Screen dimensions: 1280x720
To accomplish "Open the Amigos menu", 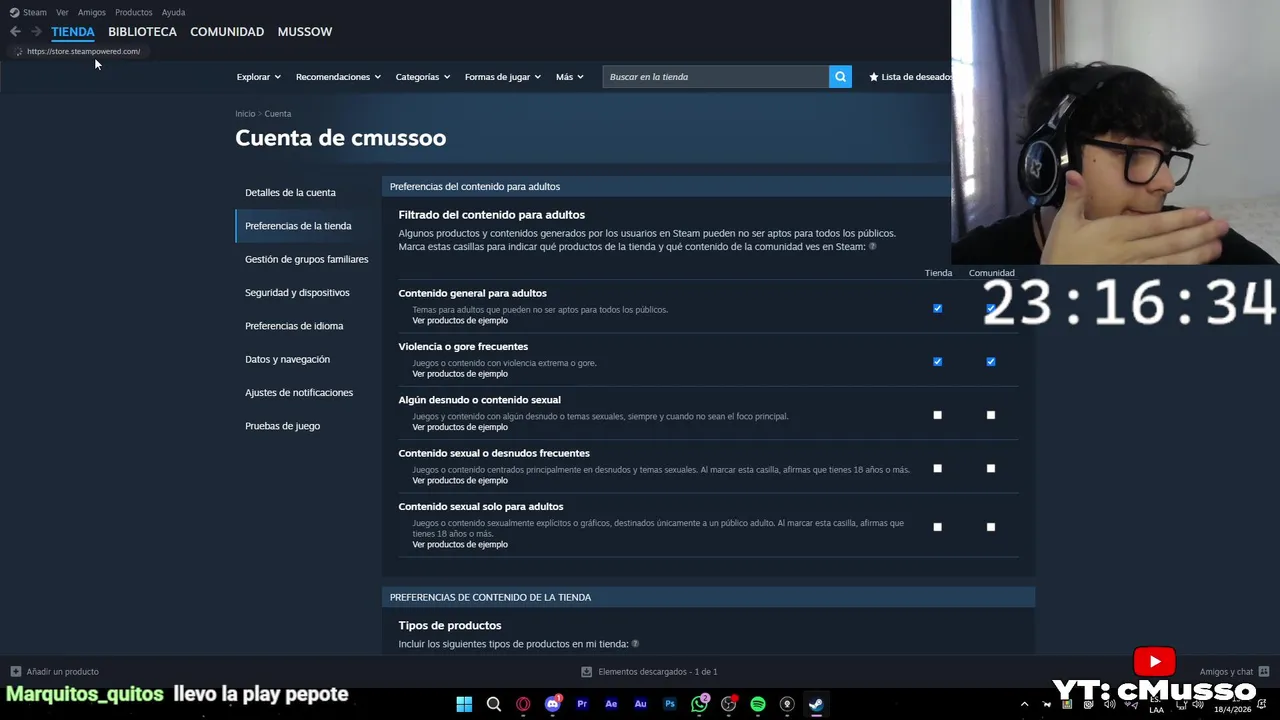I will pos(92,12).
